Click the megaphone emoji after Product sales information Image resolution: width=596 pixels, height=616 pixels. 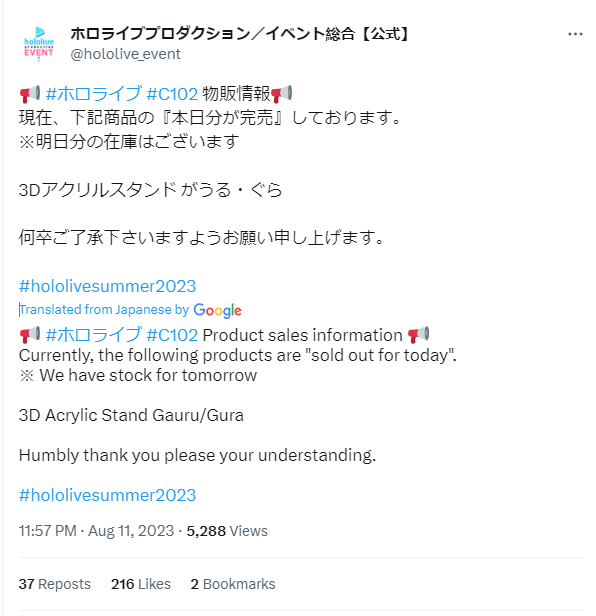(x=418, y=335)
